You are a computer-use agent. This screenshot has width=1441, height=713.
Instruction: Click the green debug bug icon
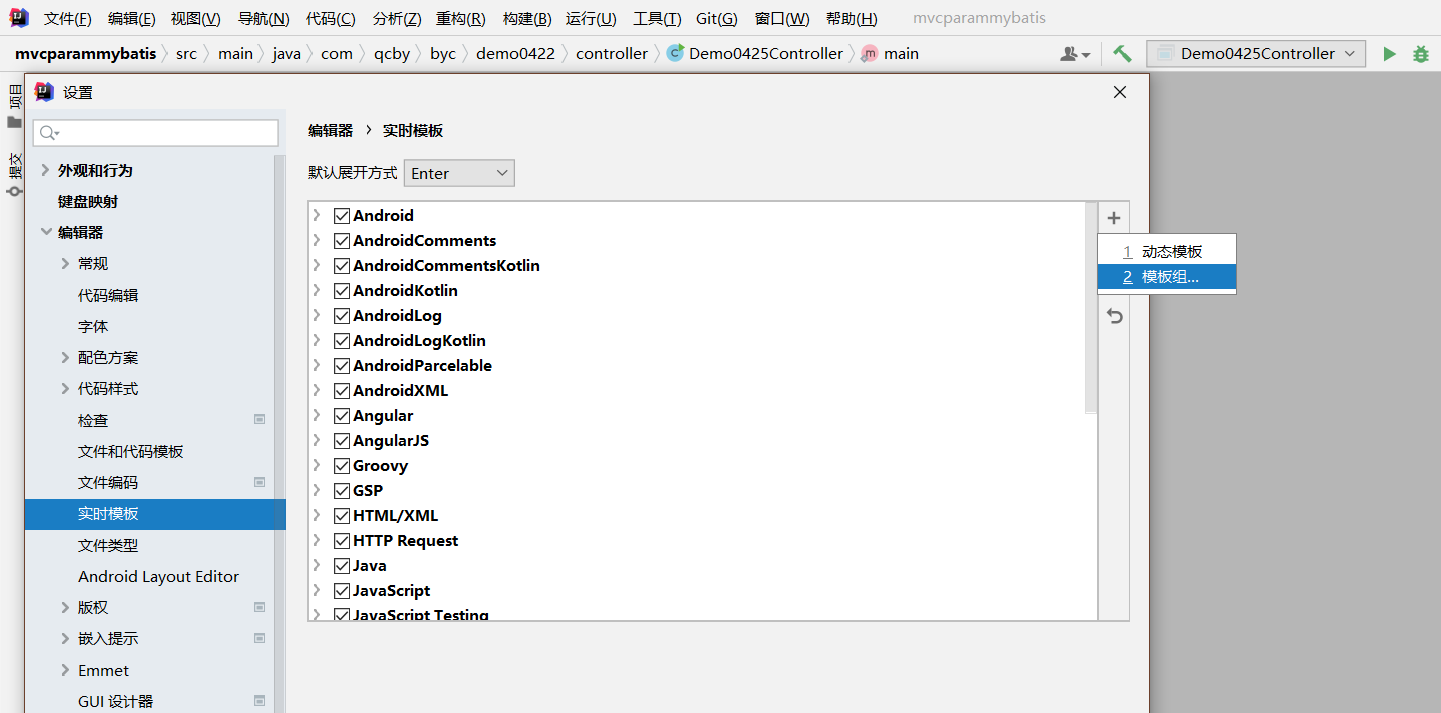point(1421,54)
